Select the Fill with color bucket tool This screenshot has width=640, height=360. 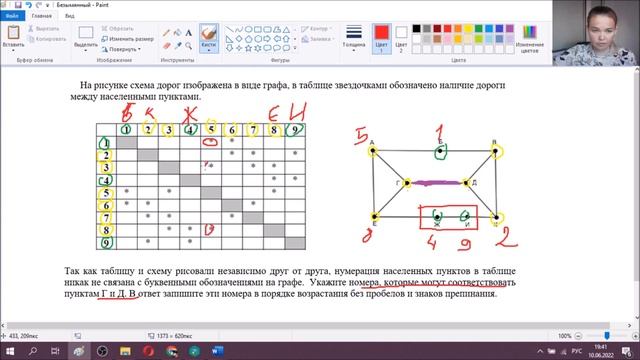(x=178, y=33)
